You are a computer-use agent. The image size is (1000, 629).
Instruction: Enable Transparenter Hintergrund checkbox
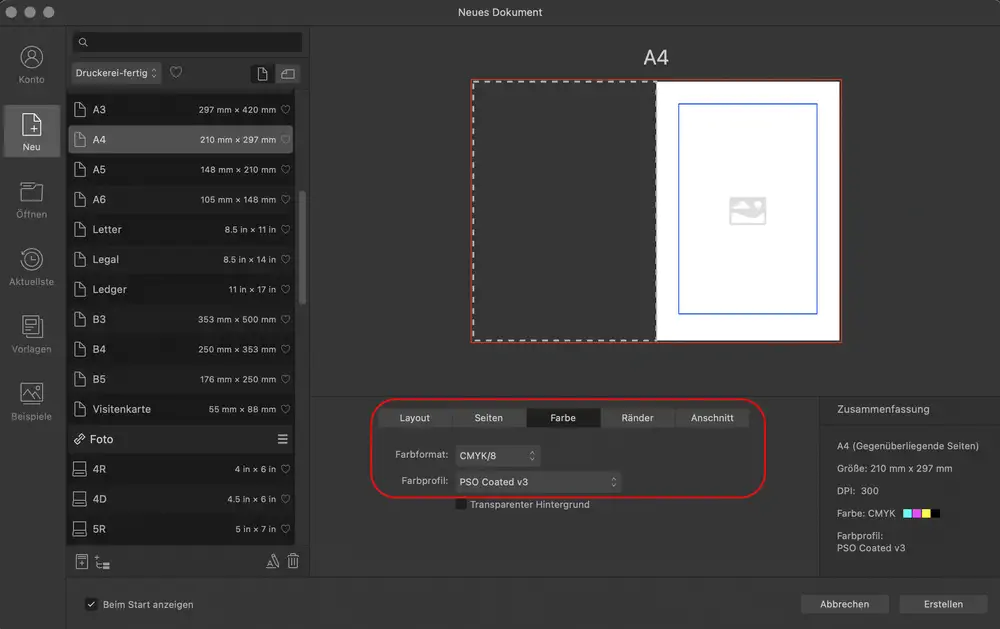coord(461,504)
